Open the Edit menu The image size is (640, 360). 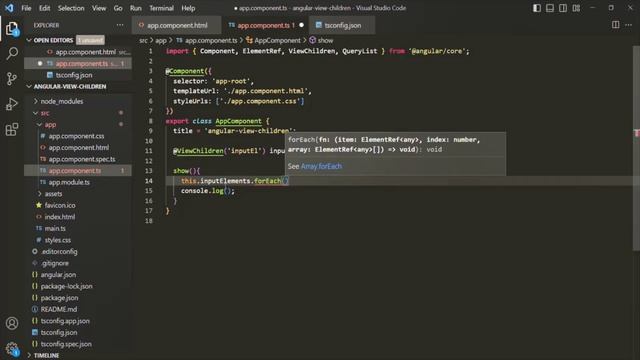point(44,8)
